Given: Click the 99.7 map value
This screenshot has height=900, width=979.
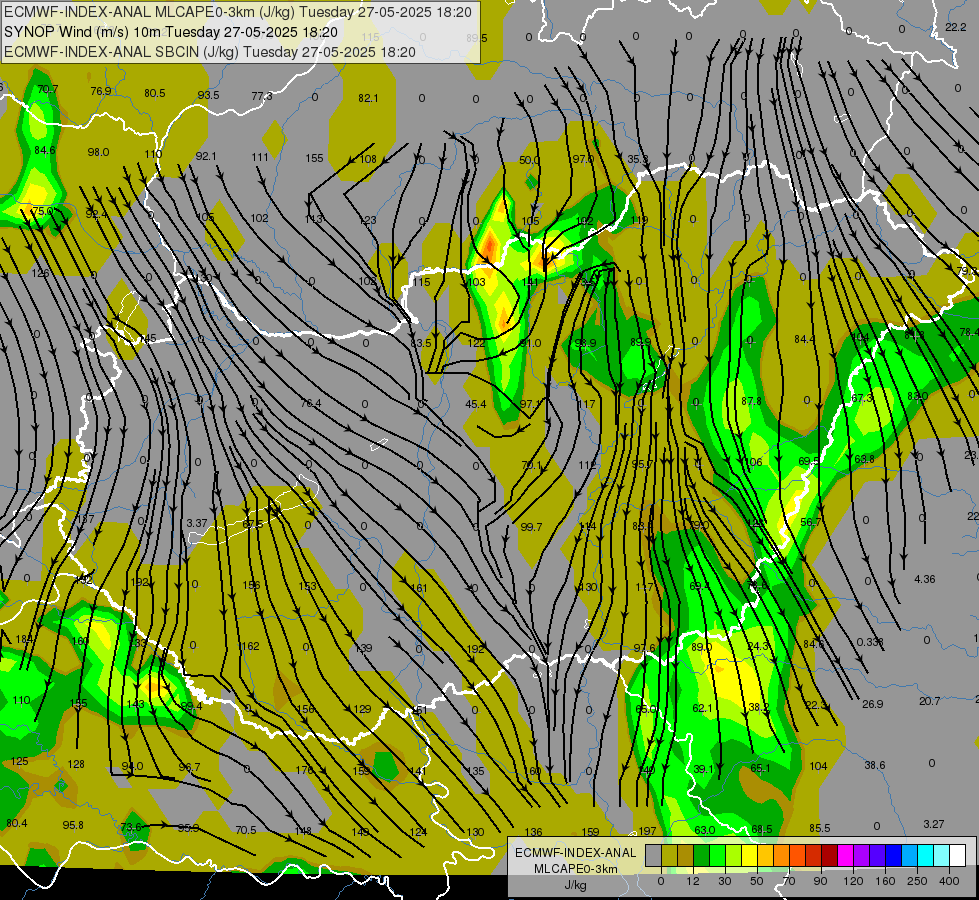Looking at the screenshot, I should 531,527.
